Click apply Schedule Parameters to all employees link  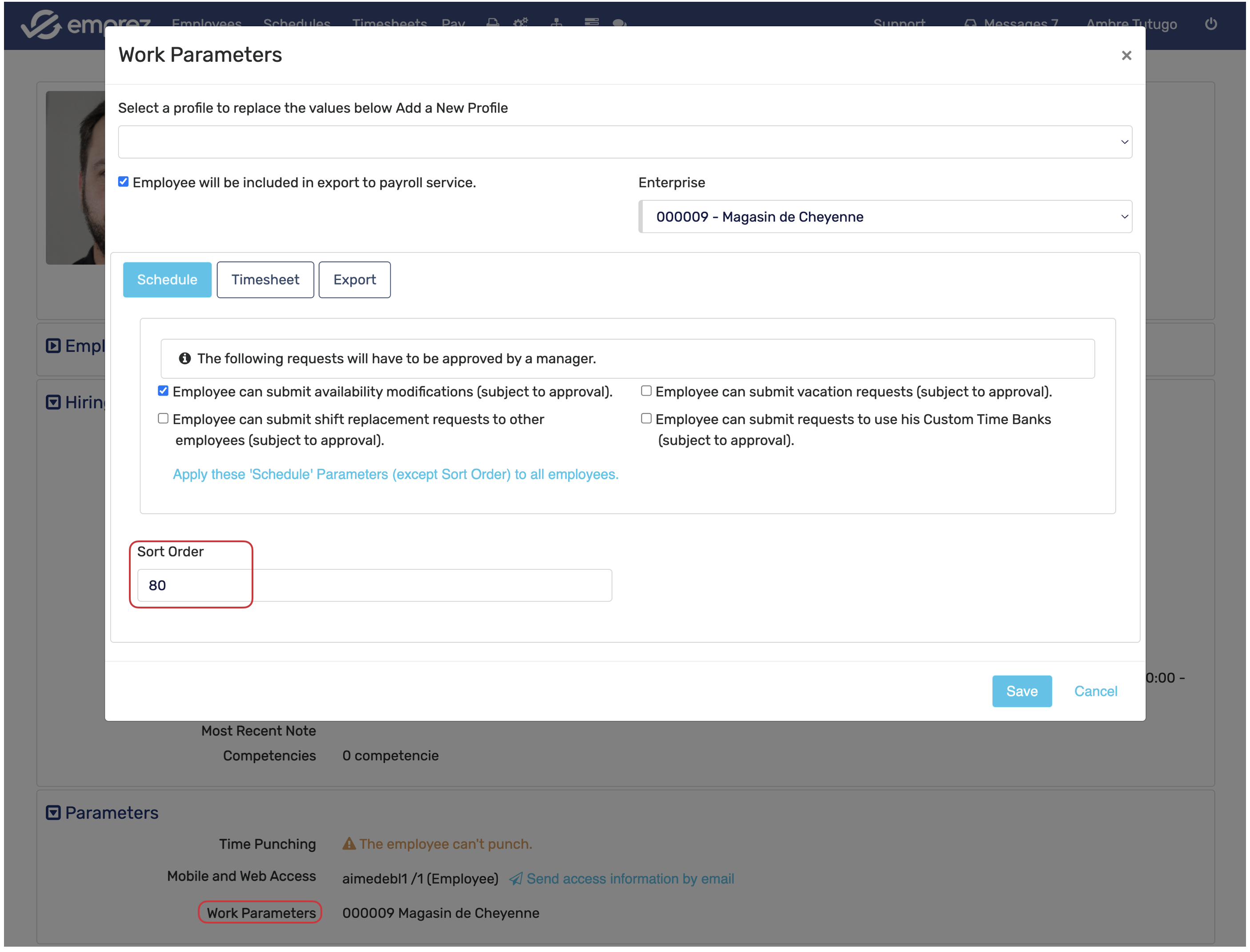coord(396,474)
